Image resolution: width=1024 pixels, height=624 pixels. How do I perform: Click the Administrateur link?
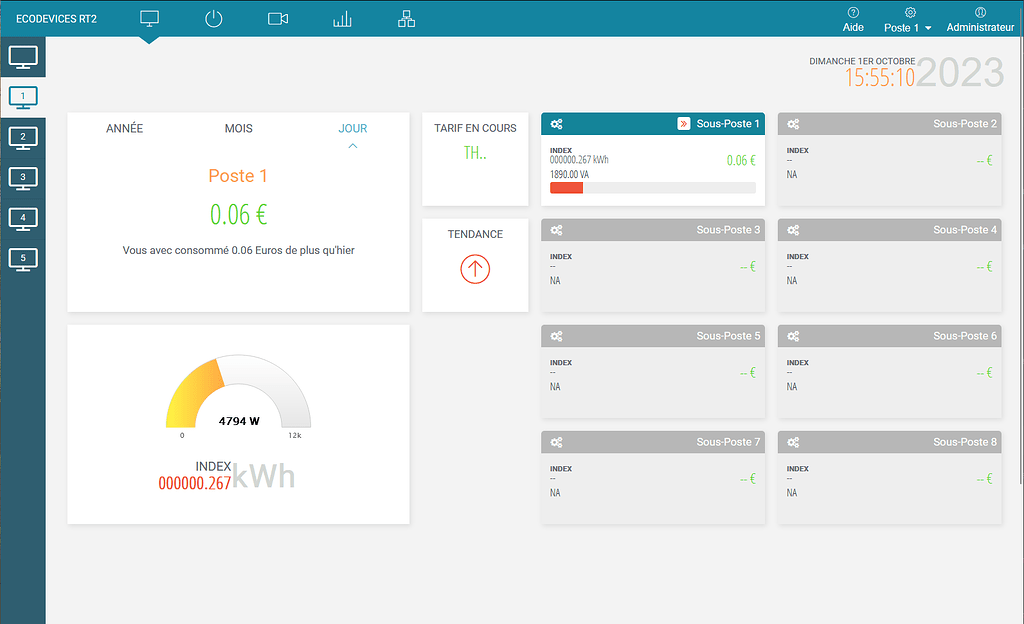[x=980, y=27]
